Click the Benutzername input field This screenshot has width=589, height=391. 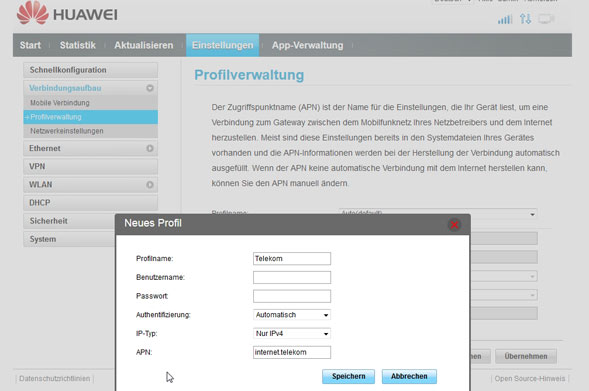292,277
